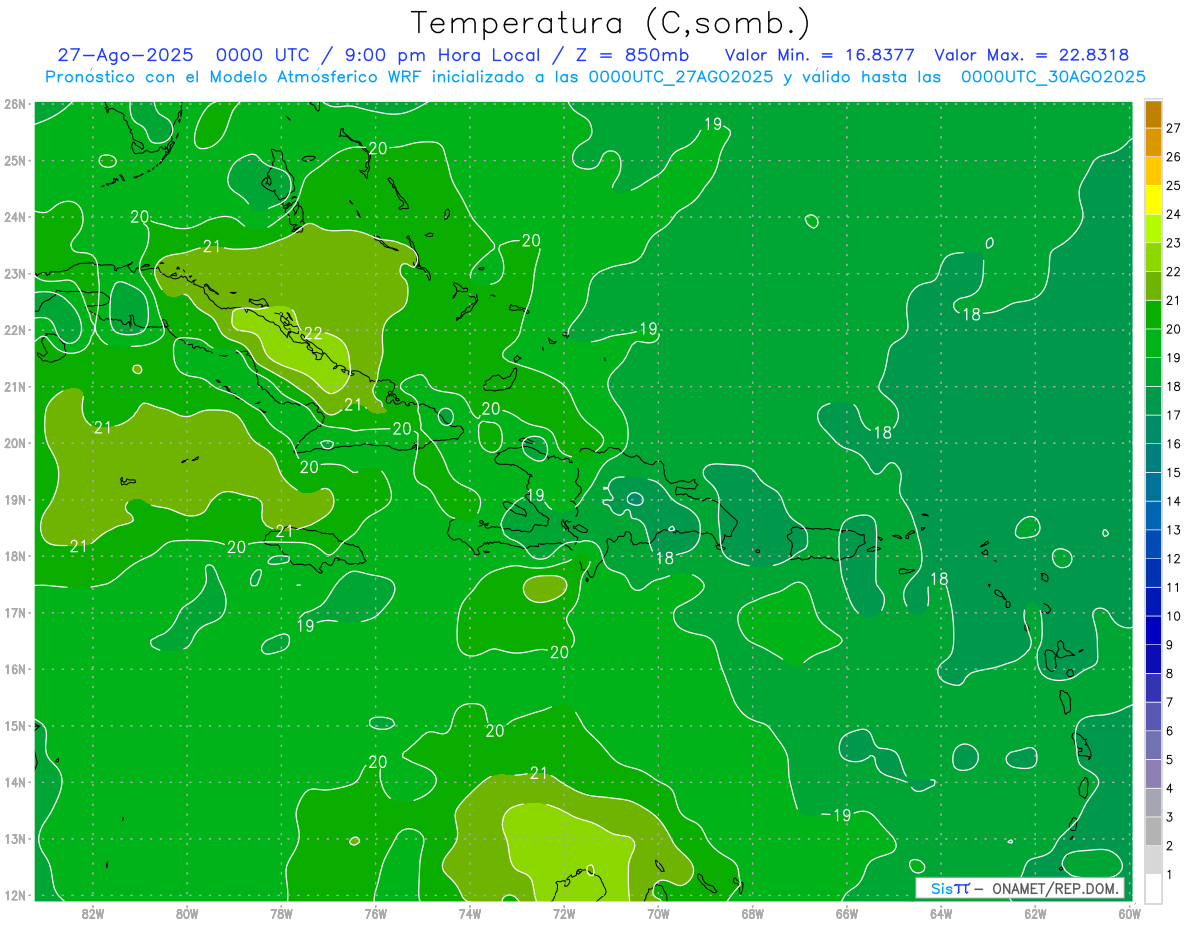This screenshot has width=1200, height=927.
Task: Click the '18N' latitude axis label
Action: click(x=14, y=556)
